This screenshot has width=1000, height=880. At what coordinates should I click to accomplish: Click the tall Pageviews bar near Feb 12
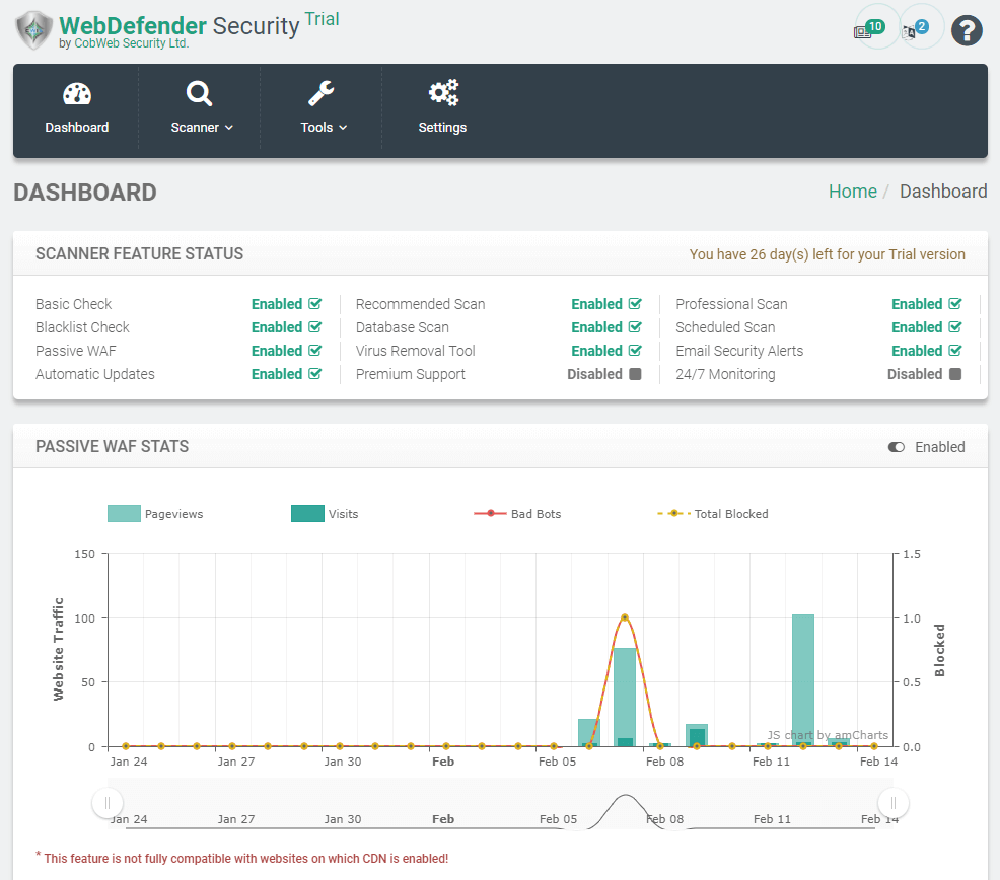click(x=803, y=679)
